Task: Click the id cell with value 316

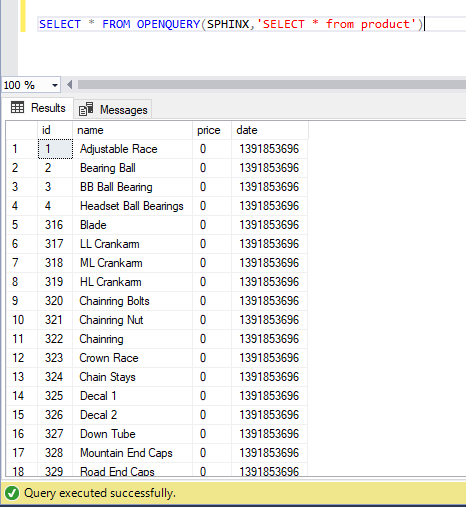Action: 55,225
